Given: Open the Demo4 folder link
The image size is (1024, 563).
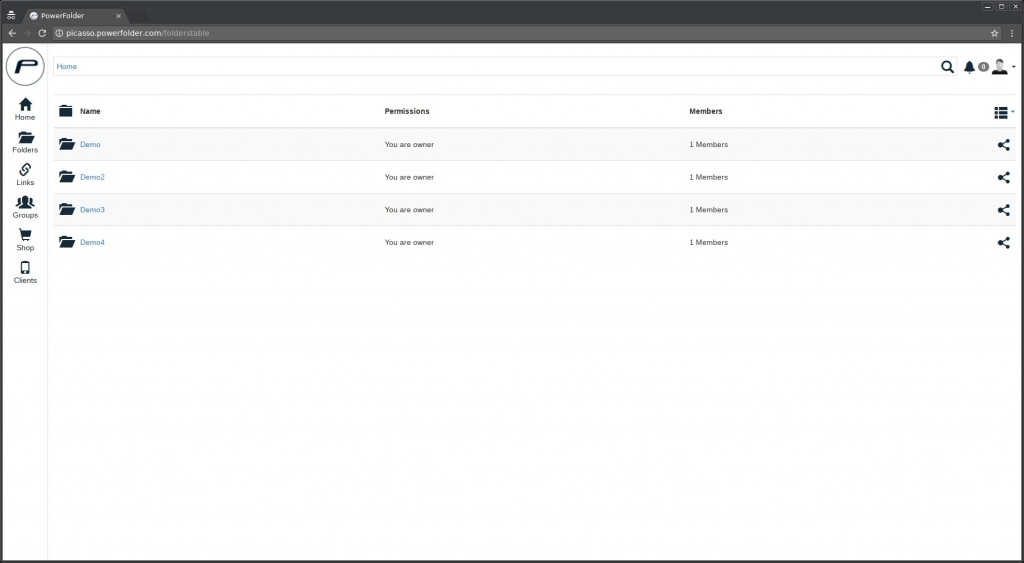Looking at the screenshot, I should tap(92, 243).
